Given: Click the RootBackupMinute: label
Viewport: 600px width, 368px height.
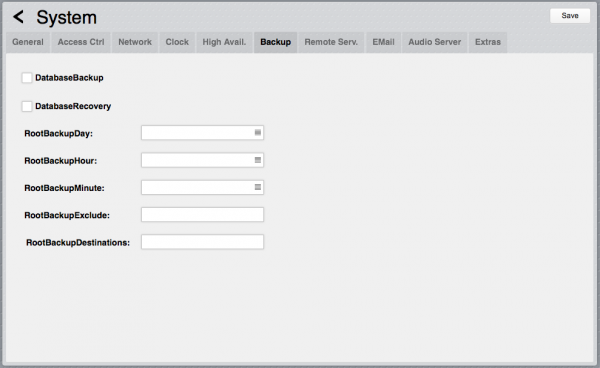Looking at the screenshot, I should coord(64,188).
